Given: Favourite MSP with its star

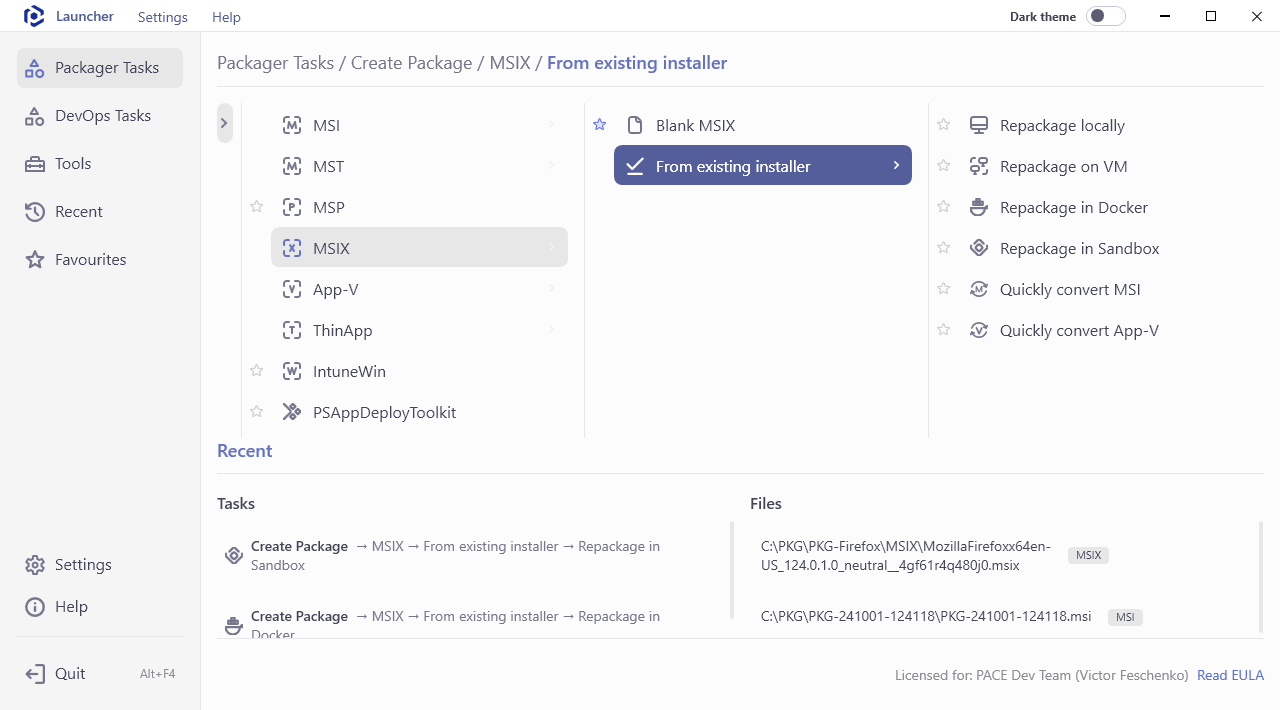Looking at the screenshot, I should point(256,207).
